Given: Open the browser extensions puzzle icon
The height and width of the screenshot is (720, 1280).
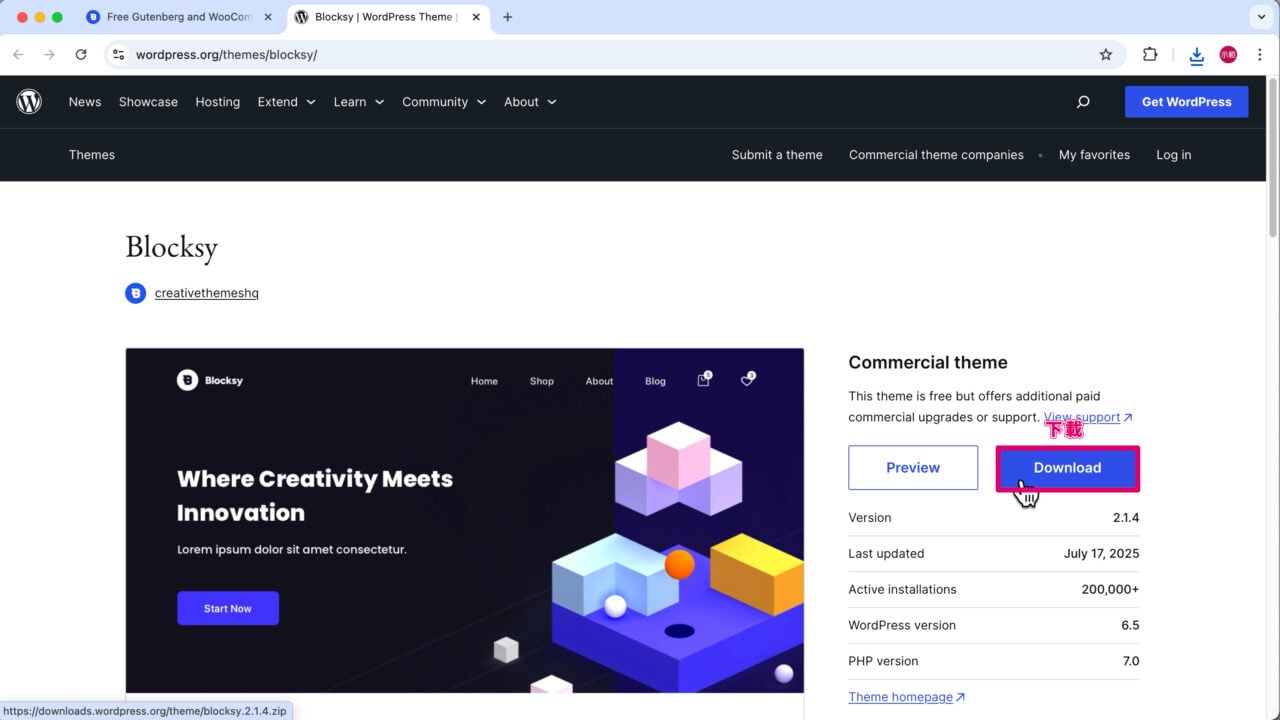Looking at the screenshot, I should (x=1150, y=55).
